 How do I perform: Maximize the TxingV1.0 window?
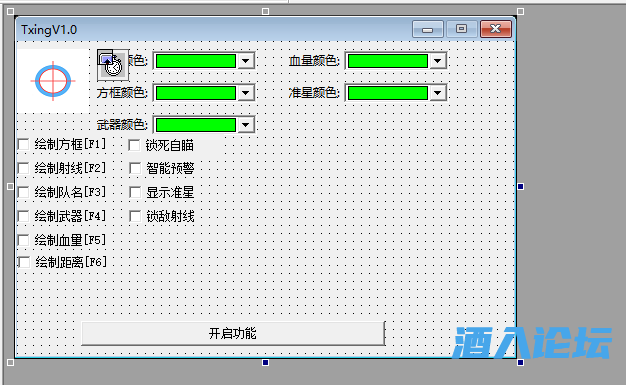click(x=462, y=29)
